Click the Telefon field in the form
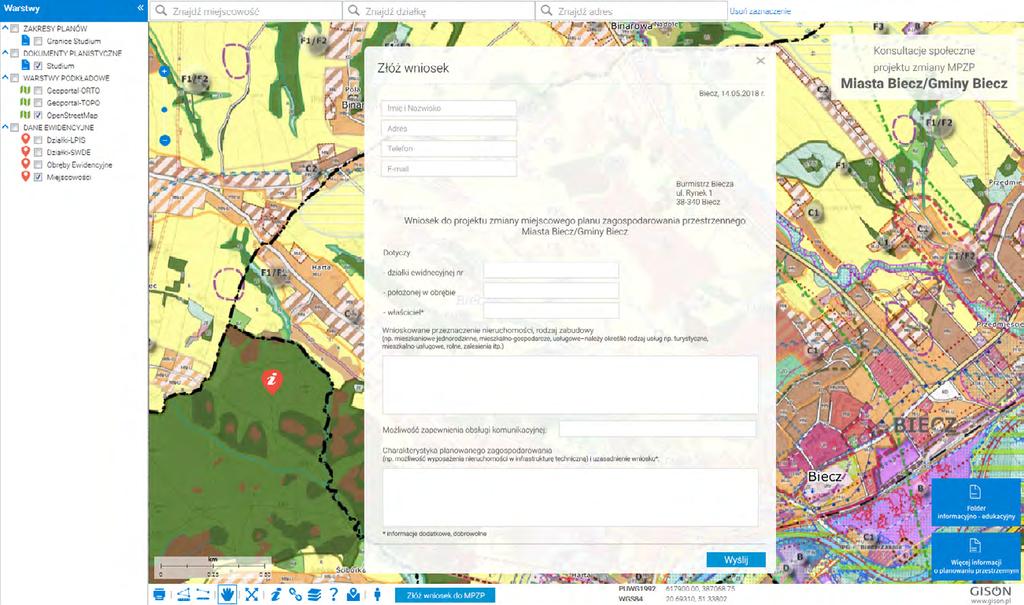Screen dimensions: 1024x605 click(449, 149)
